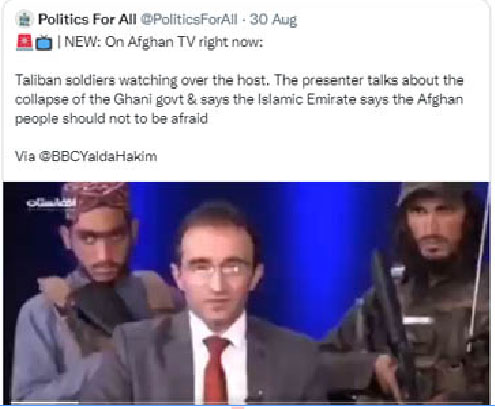Seek using the video progress bar
Image resolution: width=495 pixels, height=409 pixels.
pos(247,404)
